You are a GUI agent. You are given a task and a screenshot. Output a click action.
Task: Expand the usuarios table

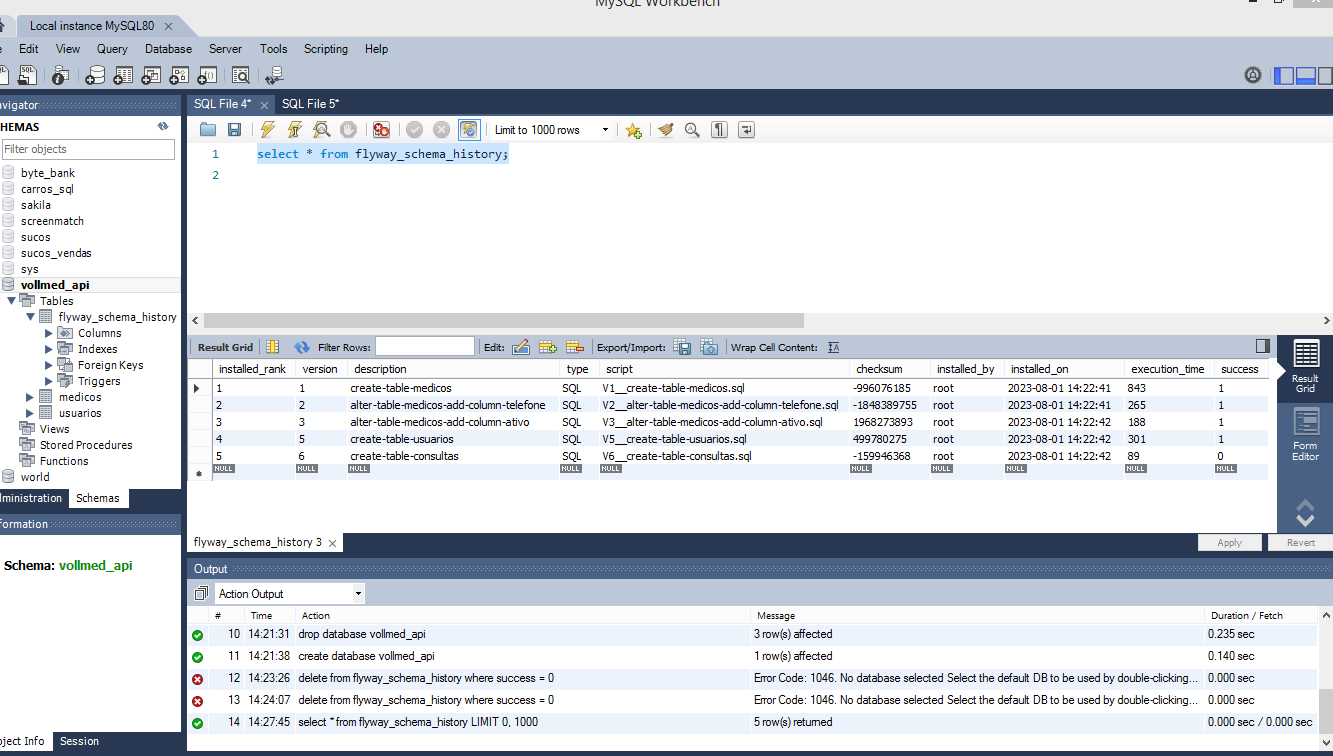[x=31, y=413]
